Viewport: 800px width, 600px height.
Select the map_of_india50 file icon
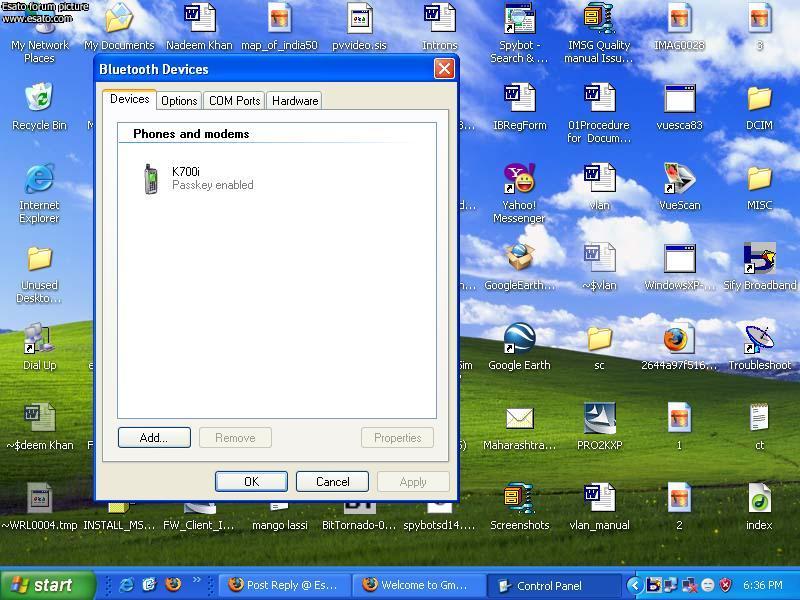click(279, 19)
